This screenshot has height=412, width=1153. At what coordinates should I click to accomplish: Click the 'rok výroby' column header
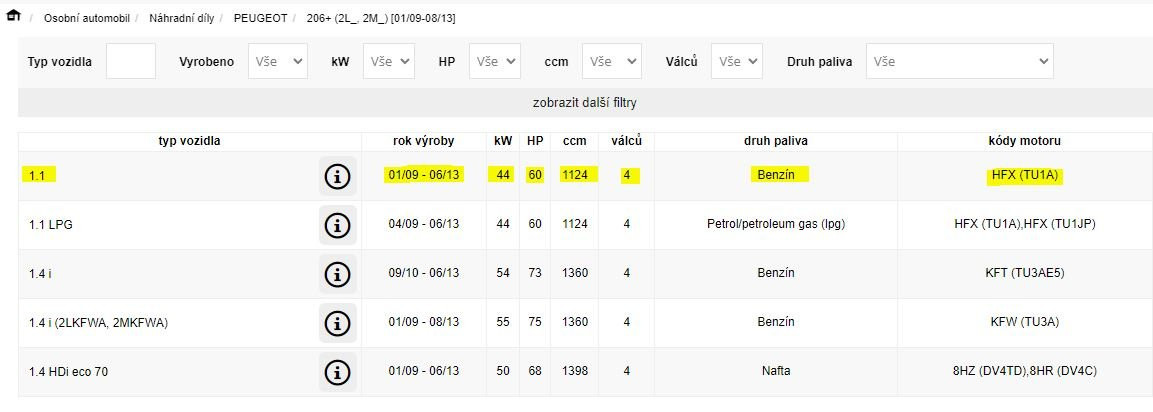pos(423,141)
